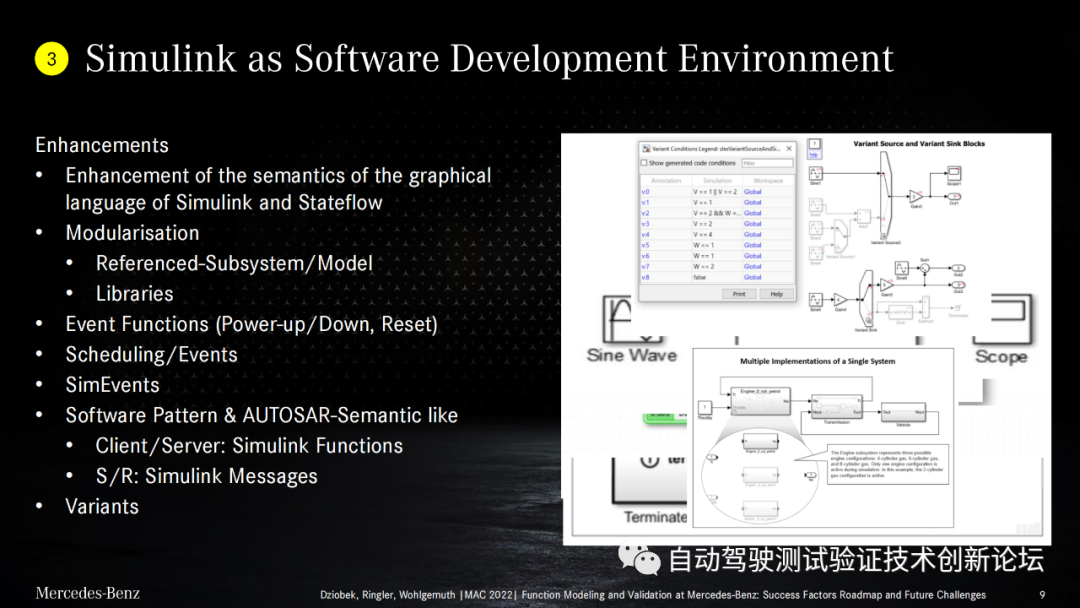Select the Out1 port block

click(x=954, y=197)
